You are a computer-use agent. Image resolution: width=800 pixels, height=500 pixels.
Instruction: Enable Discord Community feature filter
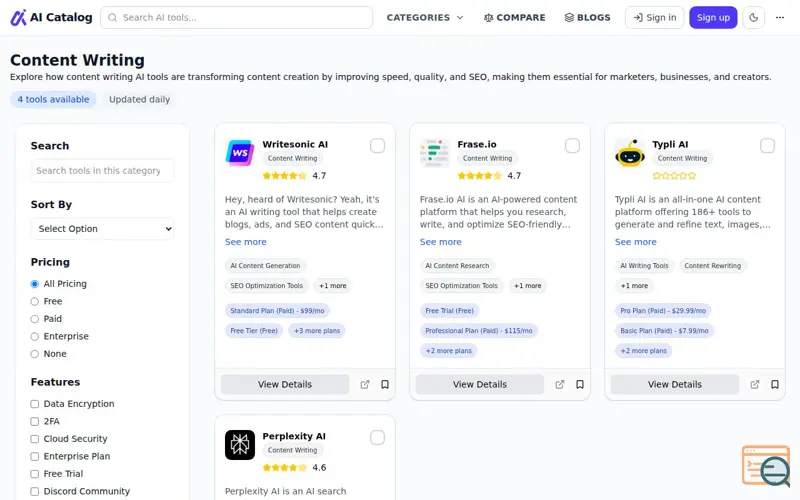point(35,491)
